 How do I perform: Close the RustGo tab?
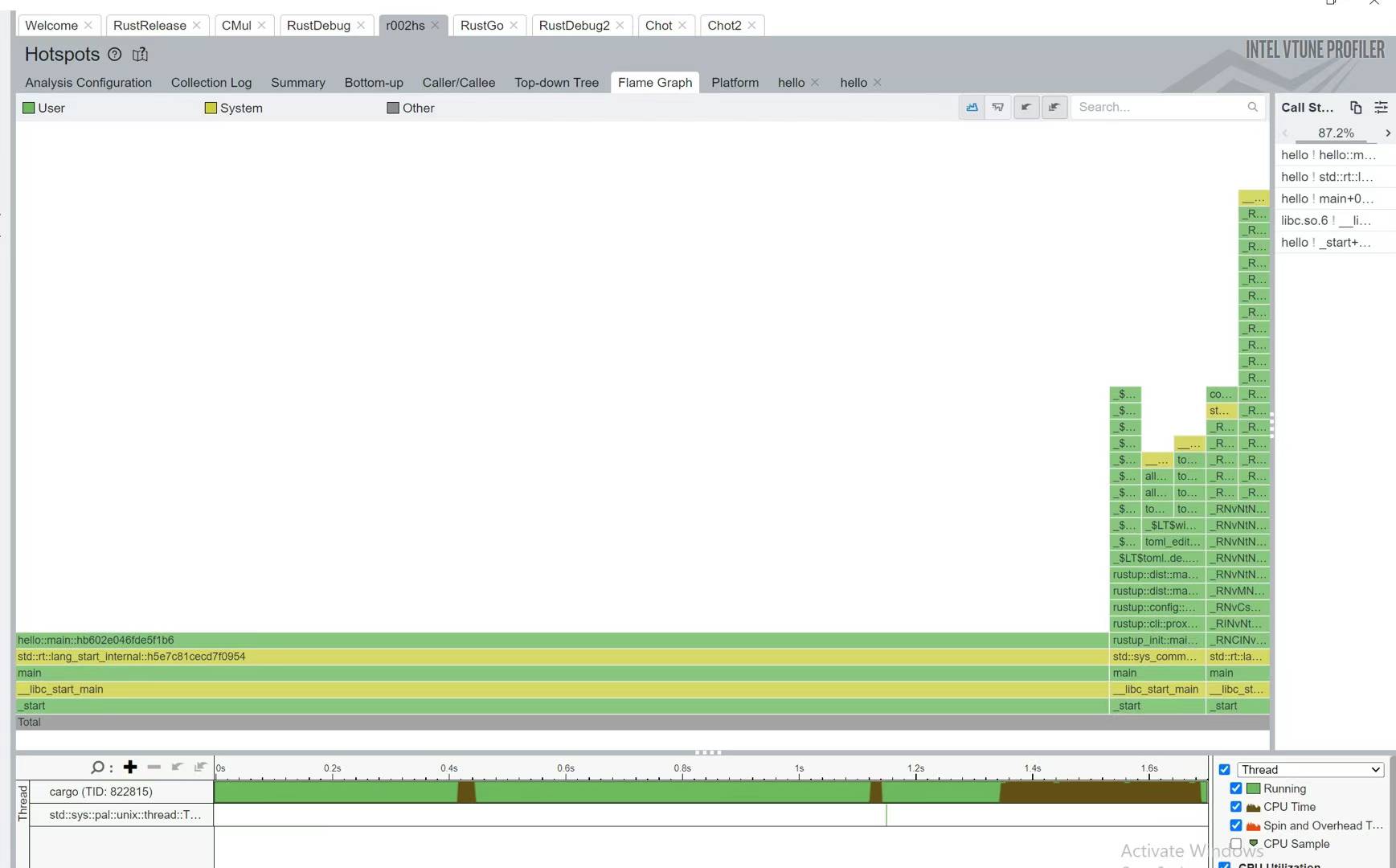[x=514, y=26]
